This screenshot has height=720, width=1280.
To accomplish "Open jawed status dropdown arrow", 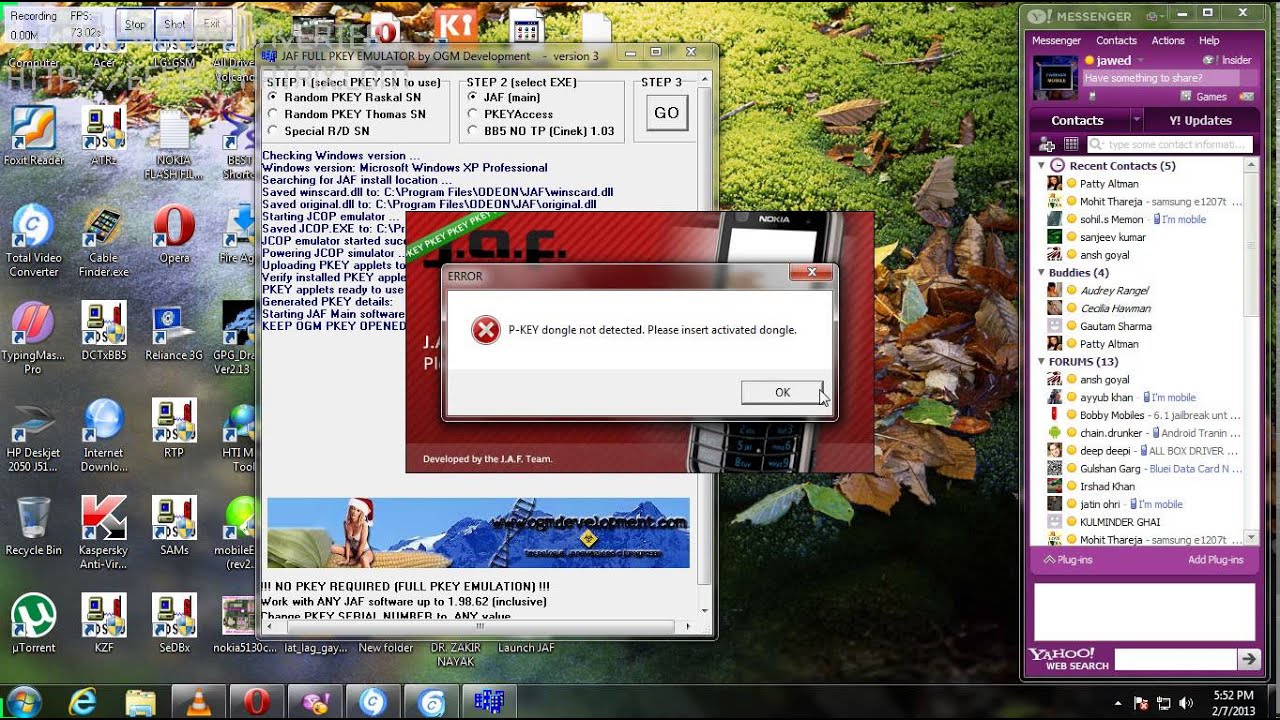I will click(x=1141, y=61).
